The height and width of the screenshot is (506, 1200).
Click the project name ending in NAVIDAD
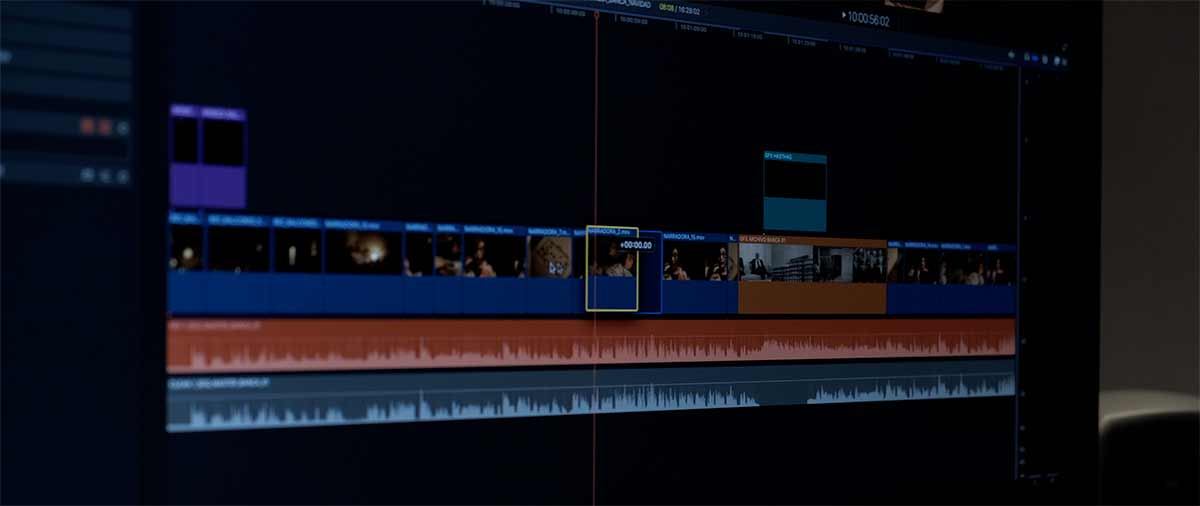623,4
